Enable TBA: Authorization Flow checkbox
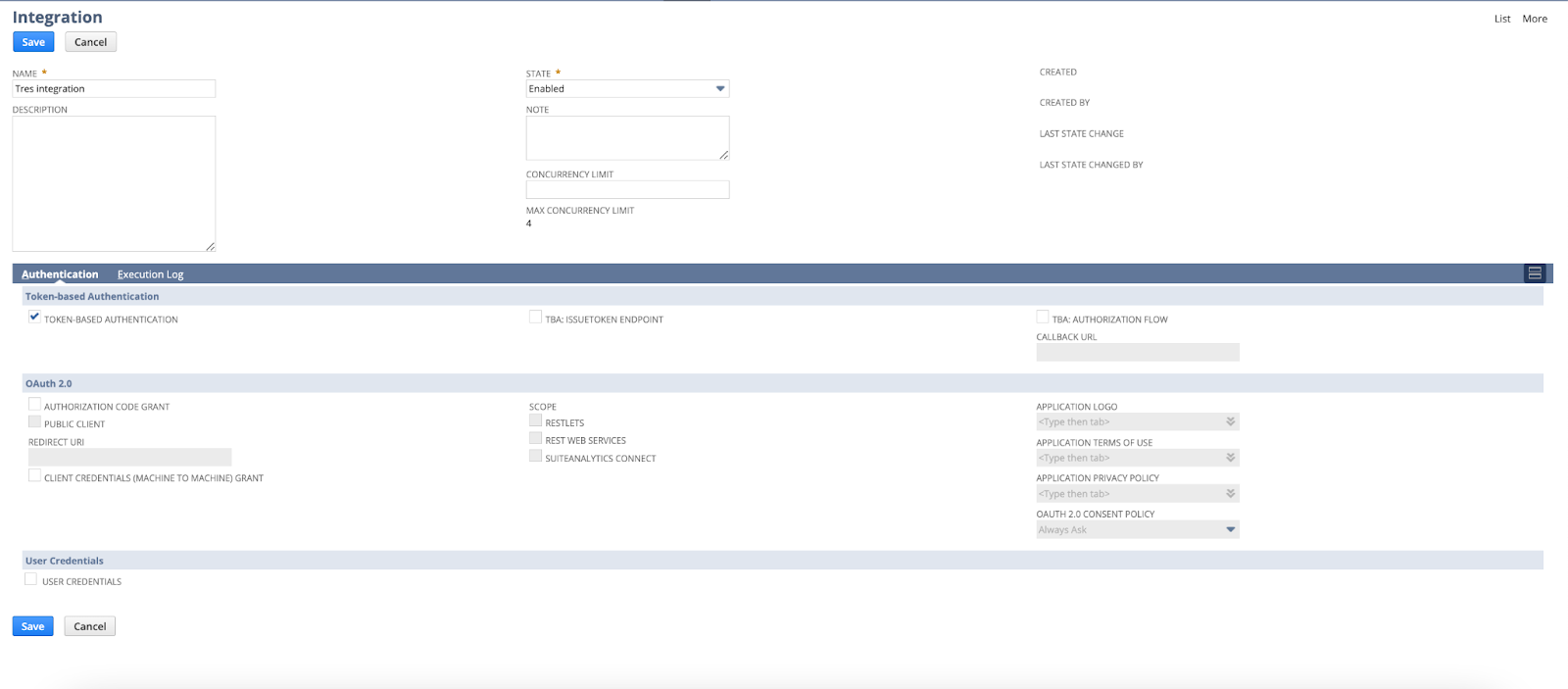This screenshot has width=1568, height=689. coord(1043,318)
